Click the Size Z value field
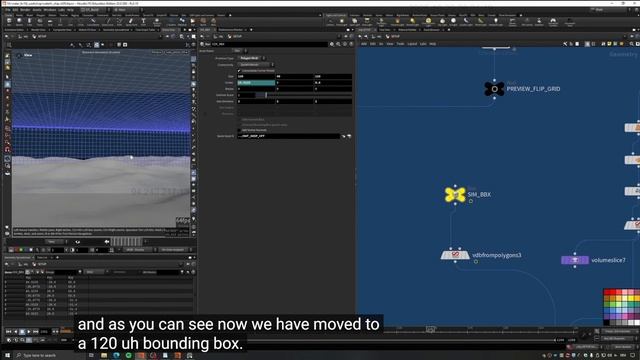The height and width of the screenshot is (360, 640). point(333,76)
